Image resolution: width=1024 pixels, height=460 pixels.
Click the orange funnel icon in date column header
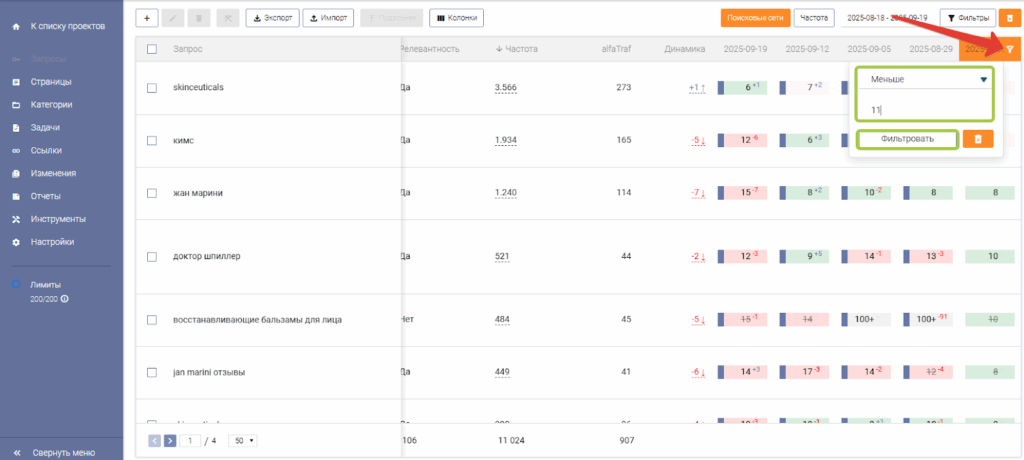(x=1009, y=49)
